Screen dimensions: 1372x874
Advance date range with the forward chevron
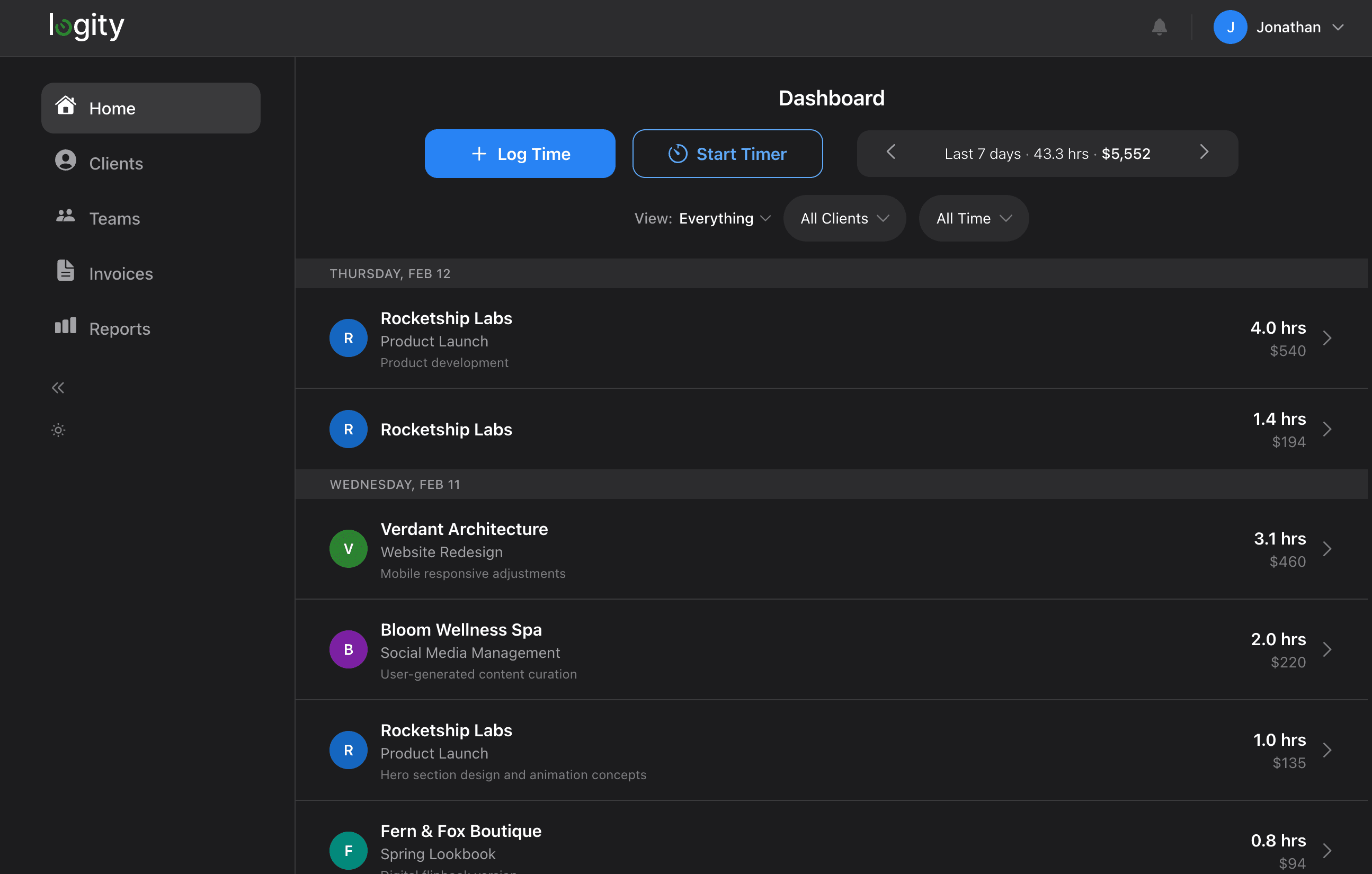pos(1204,153)
